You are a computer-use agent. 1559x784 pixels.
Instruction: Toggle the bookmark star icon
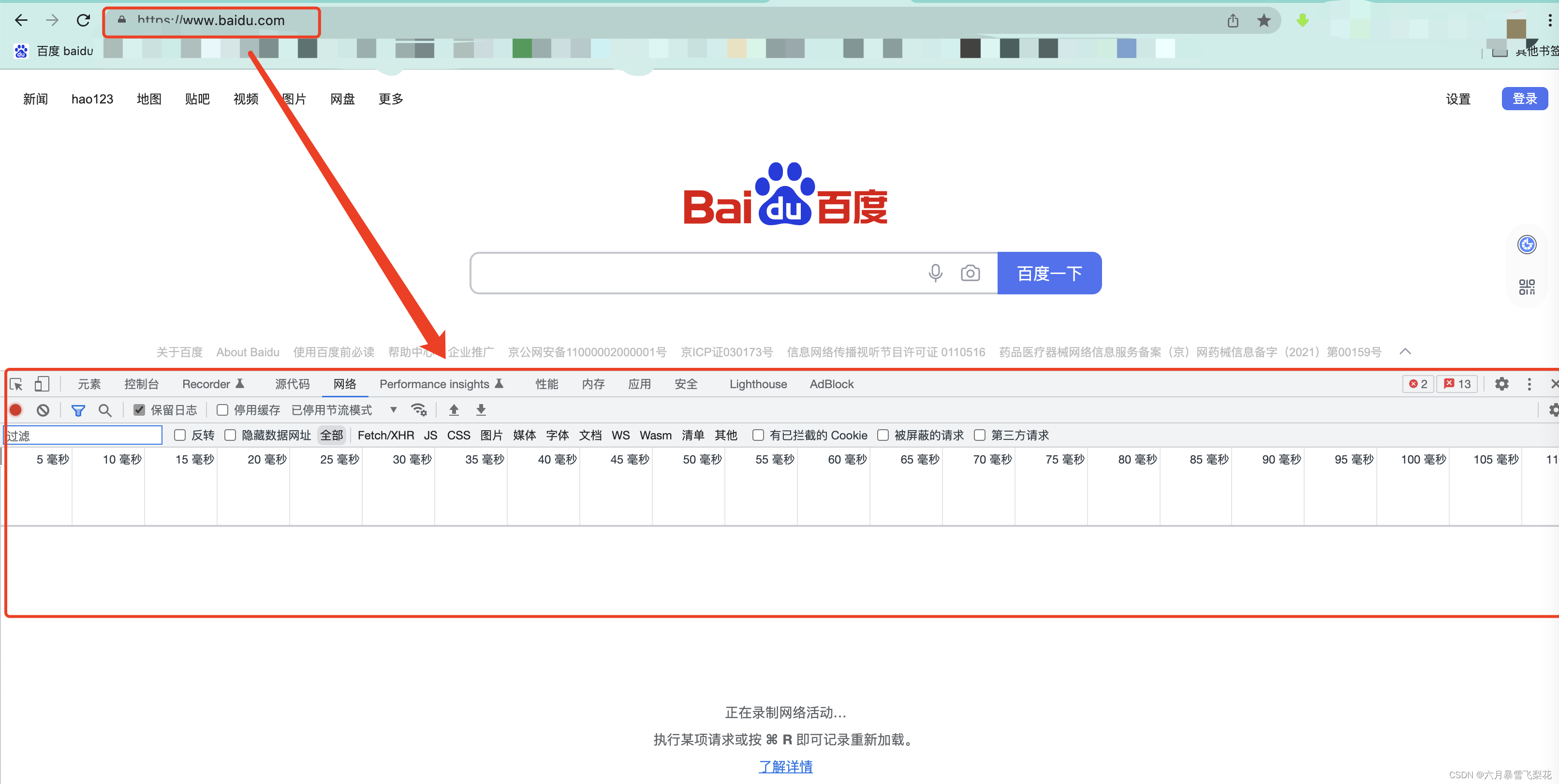pyautogui.click(x=1264, y=21)
